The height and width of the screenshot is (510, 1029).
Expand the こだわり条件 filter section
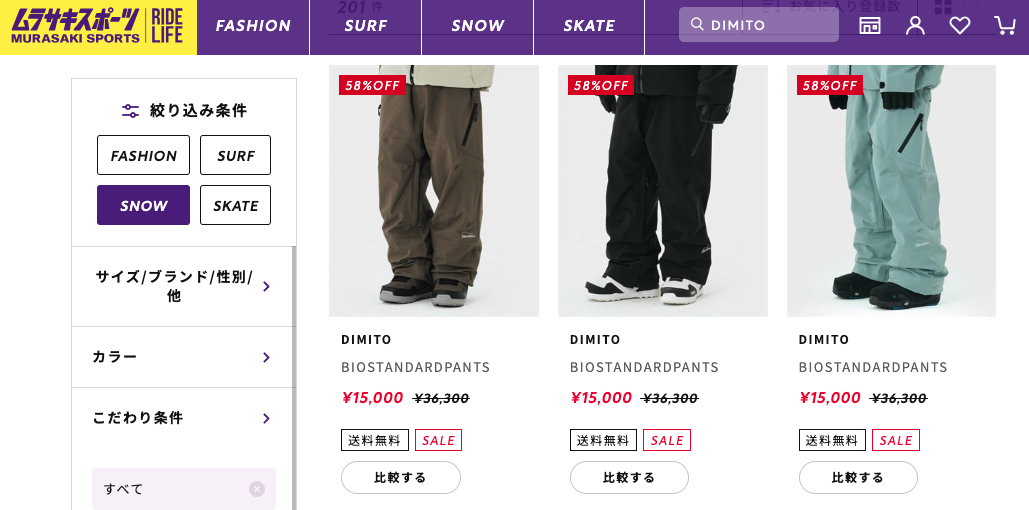click(x=184, y=418)
